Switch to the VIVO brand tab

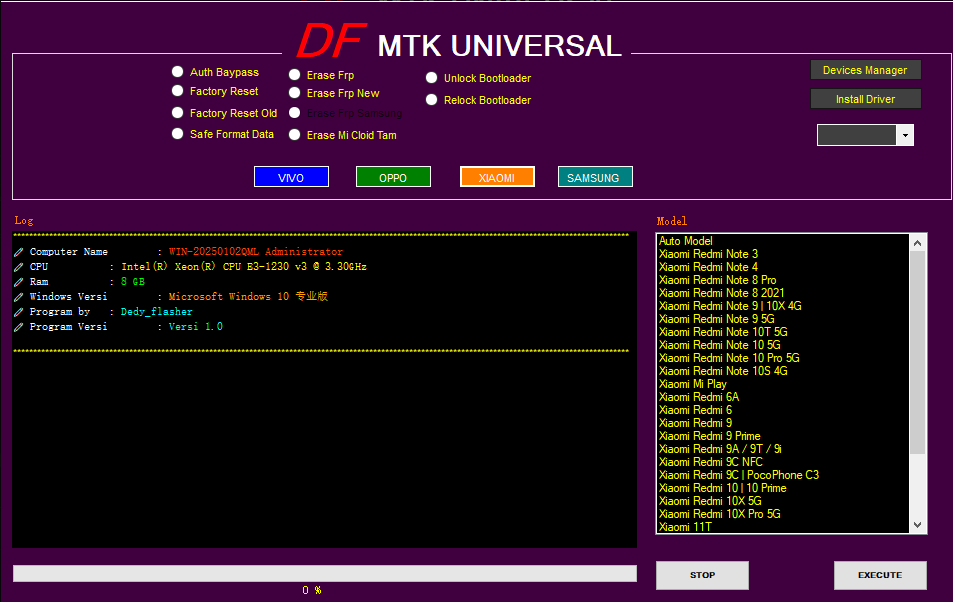291,177
